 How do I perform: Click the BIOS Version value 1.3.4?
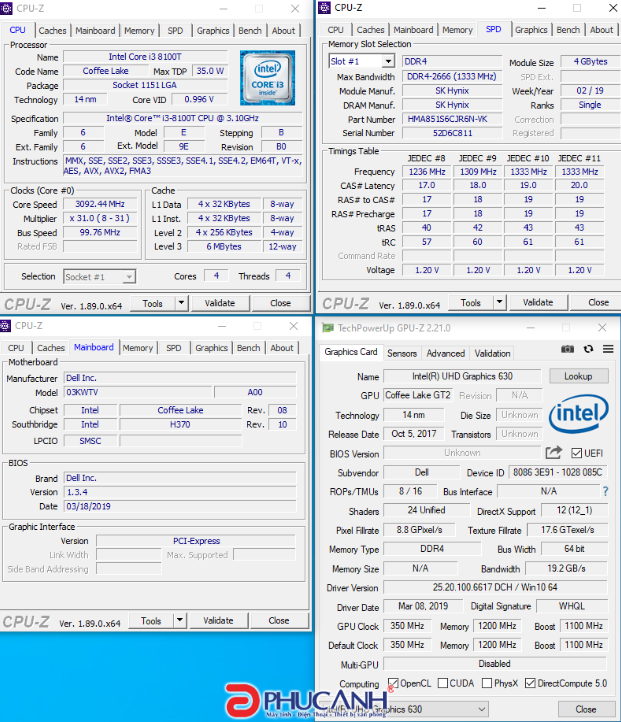pyautogui.click(x=180, y=492)
